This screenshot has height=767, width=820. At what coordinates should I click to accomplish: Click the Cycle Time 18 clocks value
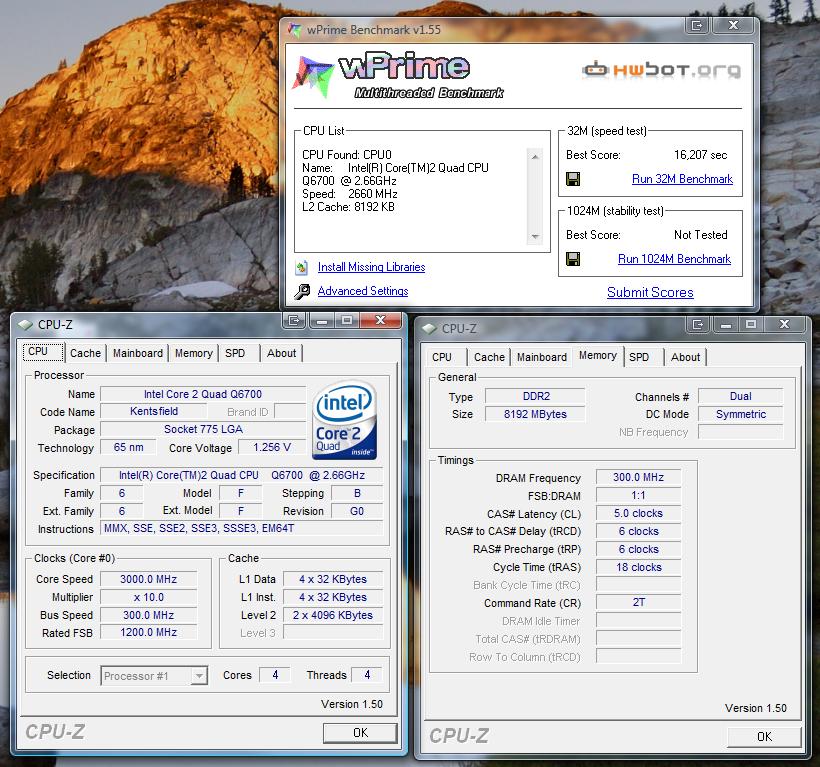coord(639,567)
